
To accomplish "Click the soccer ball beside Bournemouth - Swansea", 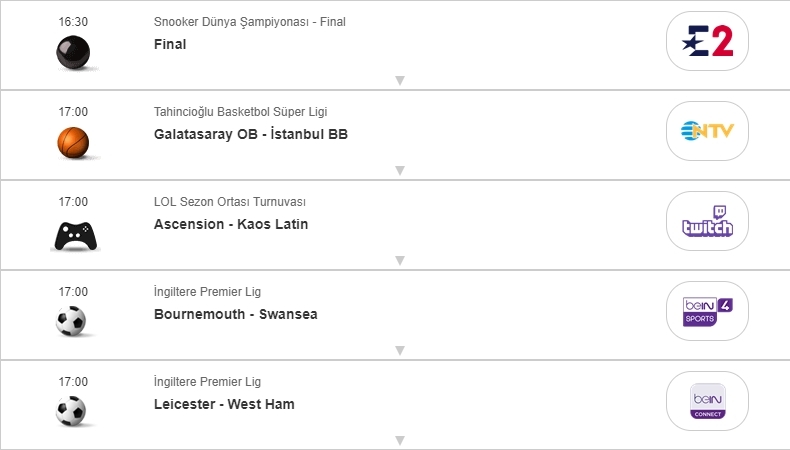I will [x=72, y=321].
